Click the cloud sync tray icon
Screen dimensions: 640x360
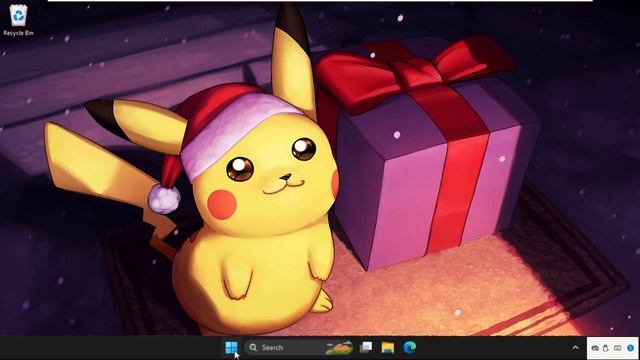(595, 348)
